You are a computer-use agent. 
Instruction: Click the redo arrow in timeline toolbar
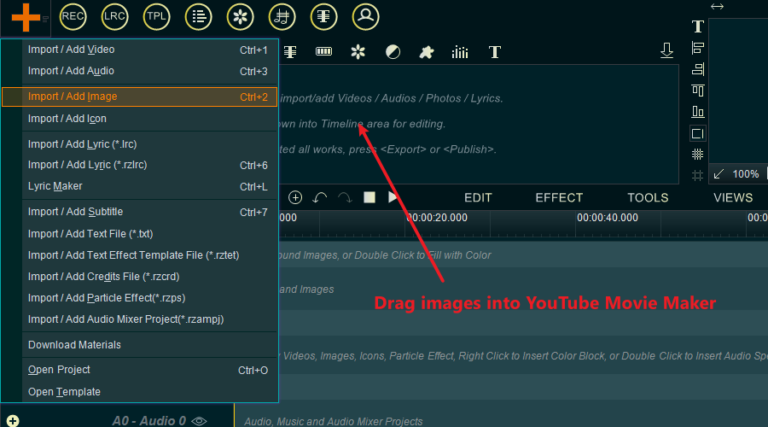tap(344, 198)
